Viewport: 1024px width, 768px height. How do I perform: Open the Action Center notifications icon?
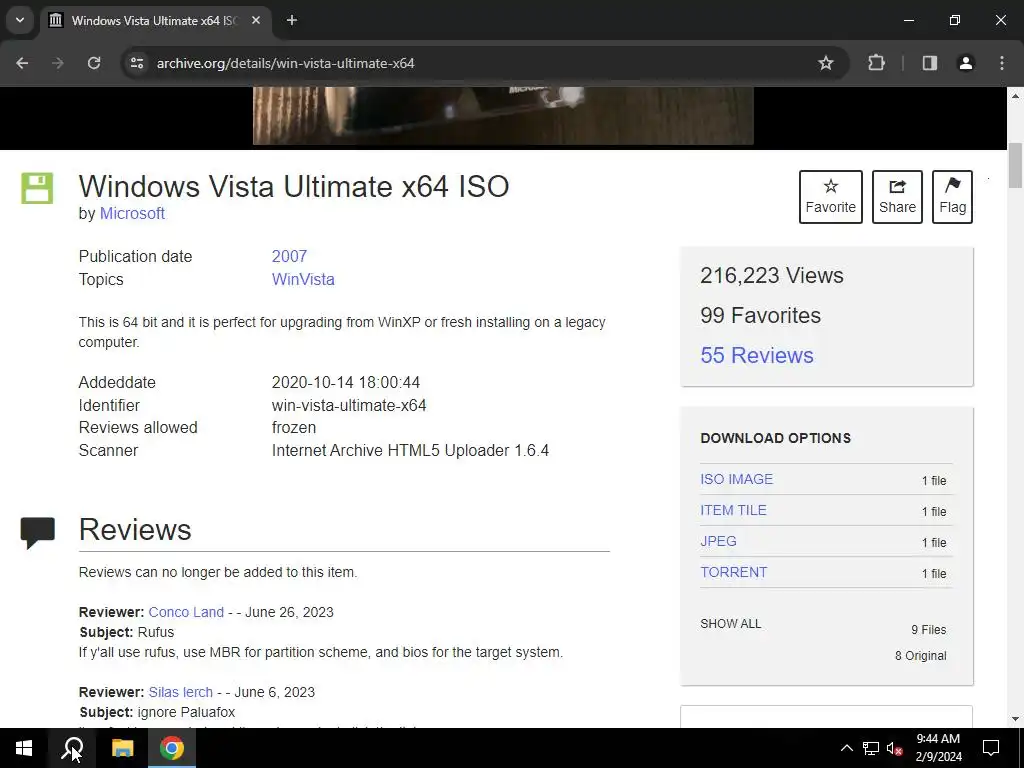tap(991, 748)
